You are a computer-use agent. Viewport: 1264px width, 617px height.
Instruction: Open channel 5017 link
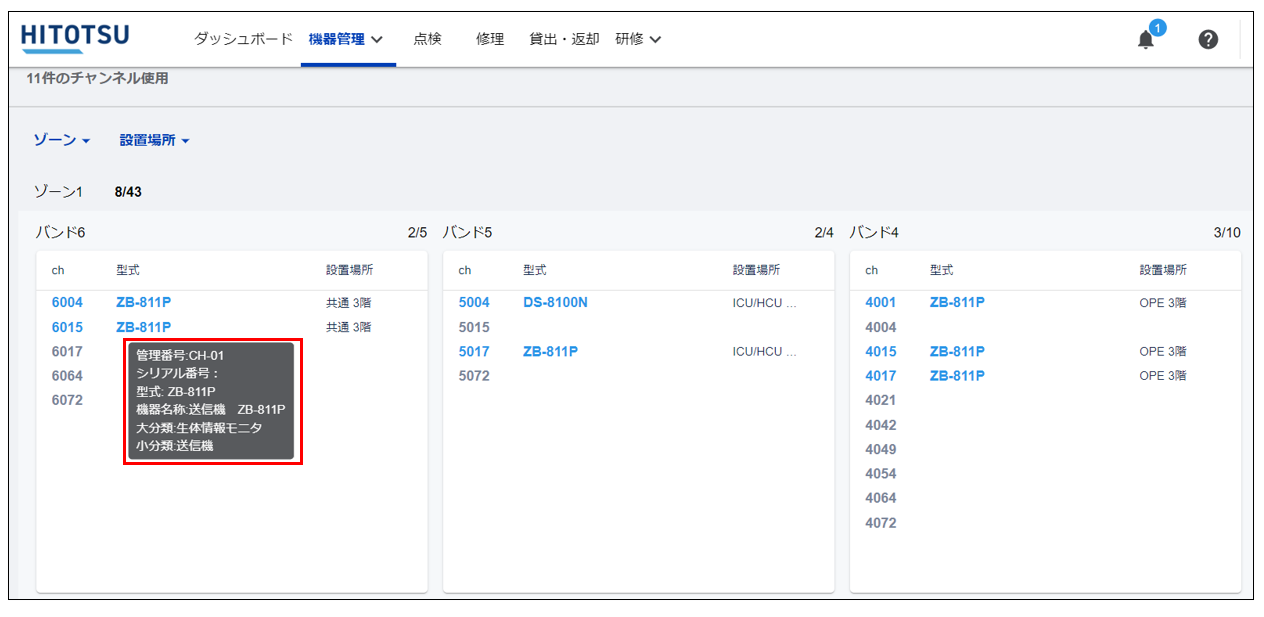point(474,351)
